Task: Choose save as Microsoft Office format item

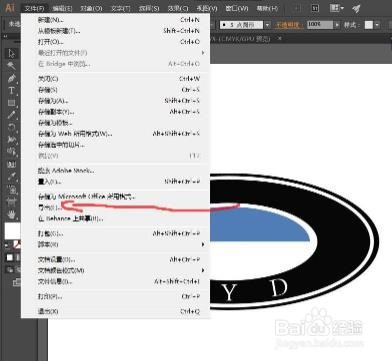Action: pyautogui.click(x=115, y=197)
